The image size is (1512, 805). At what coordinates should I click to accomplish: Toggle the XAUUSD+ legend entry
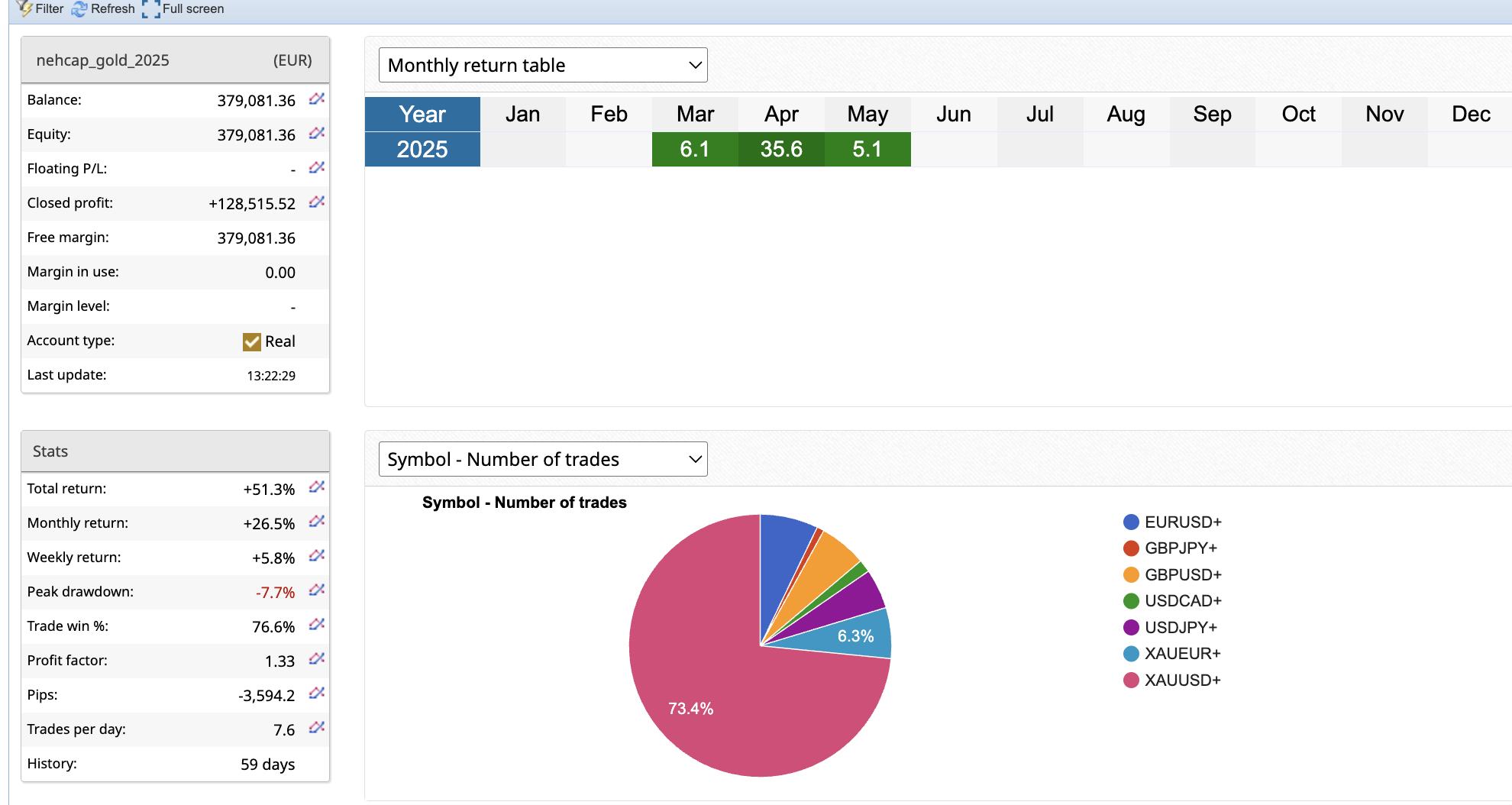1172,680
